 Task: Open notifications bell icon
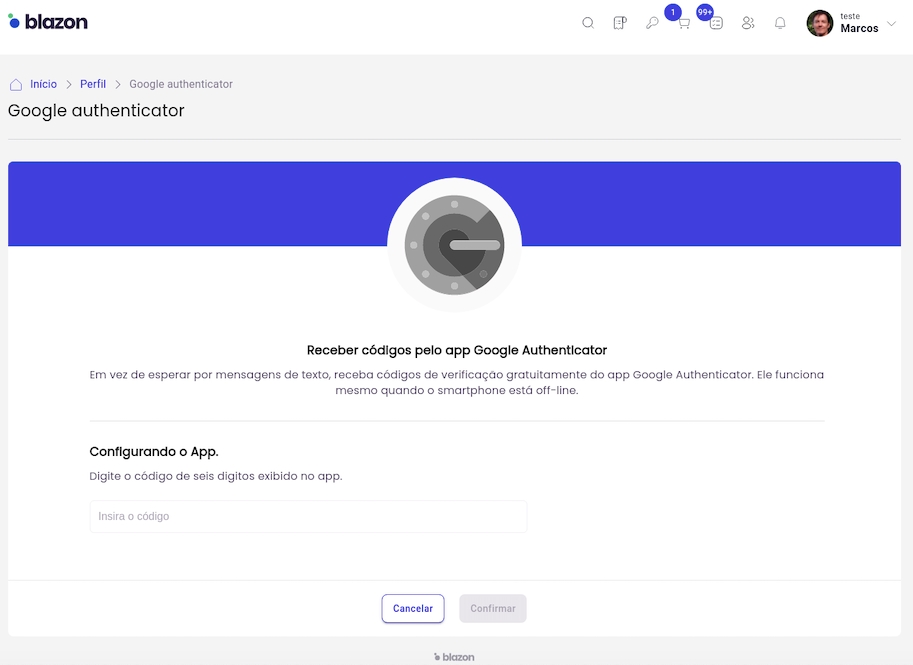click(x=780, y=23)
